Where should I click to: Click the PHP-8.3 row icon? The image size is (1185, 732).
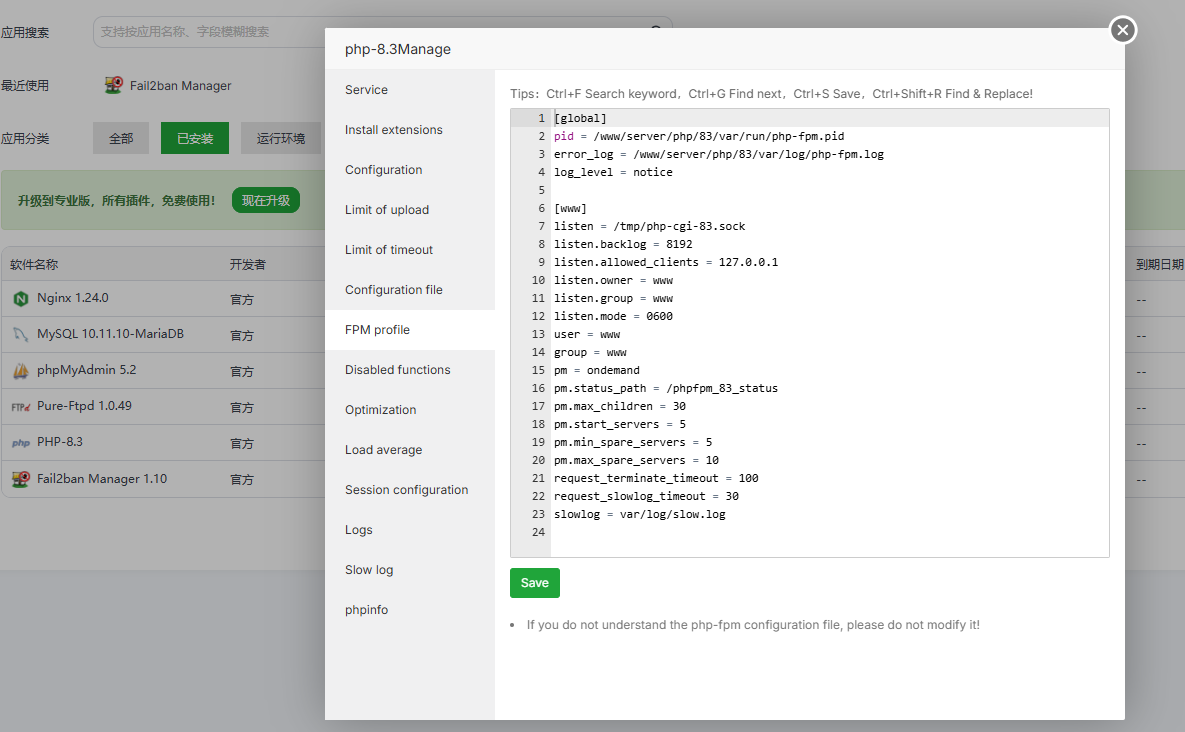click(21, 443)
